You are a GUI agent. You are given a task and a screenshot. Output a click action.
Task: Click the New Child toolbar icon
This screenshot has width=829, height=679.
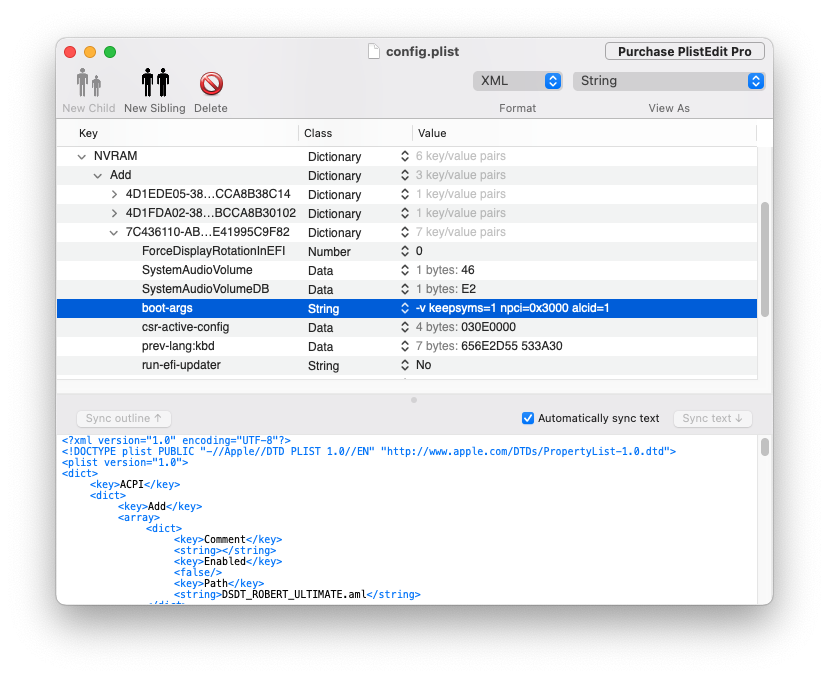(88, 83)
